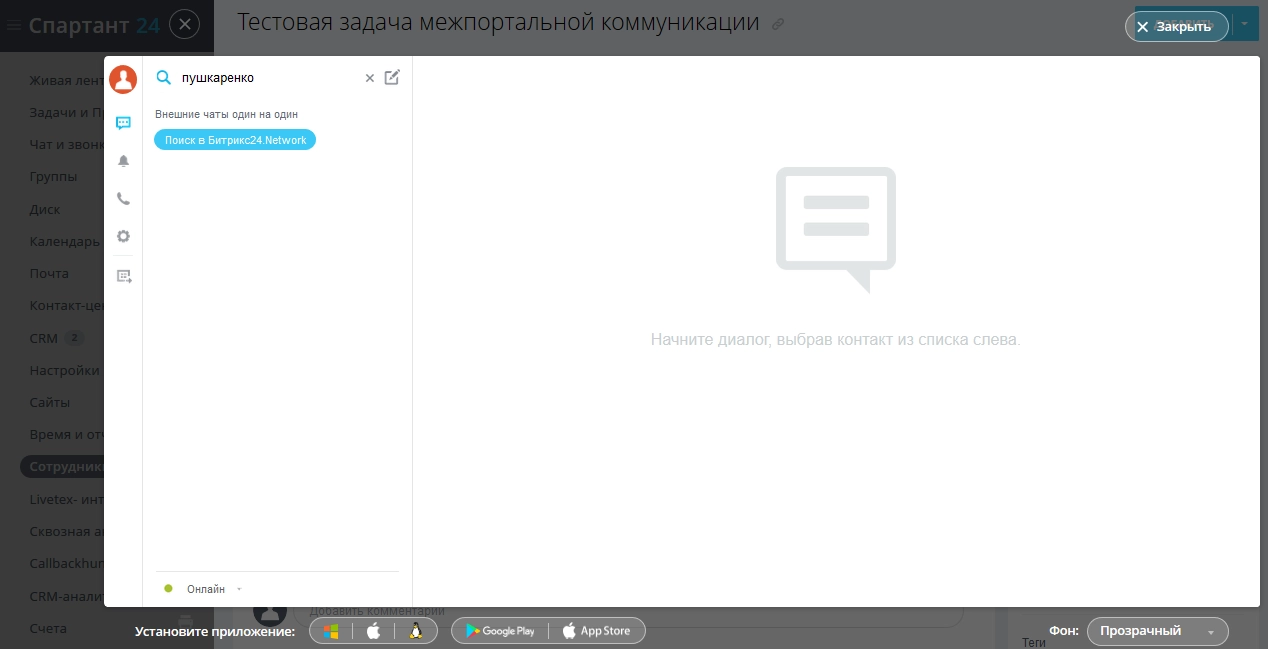Clear the пушкаренко search field
Screen dimensions: 1268x649
click(369, 77)
